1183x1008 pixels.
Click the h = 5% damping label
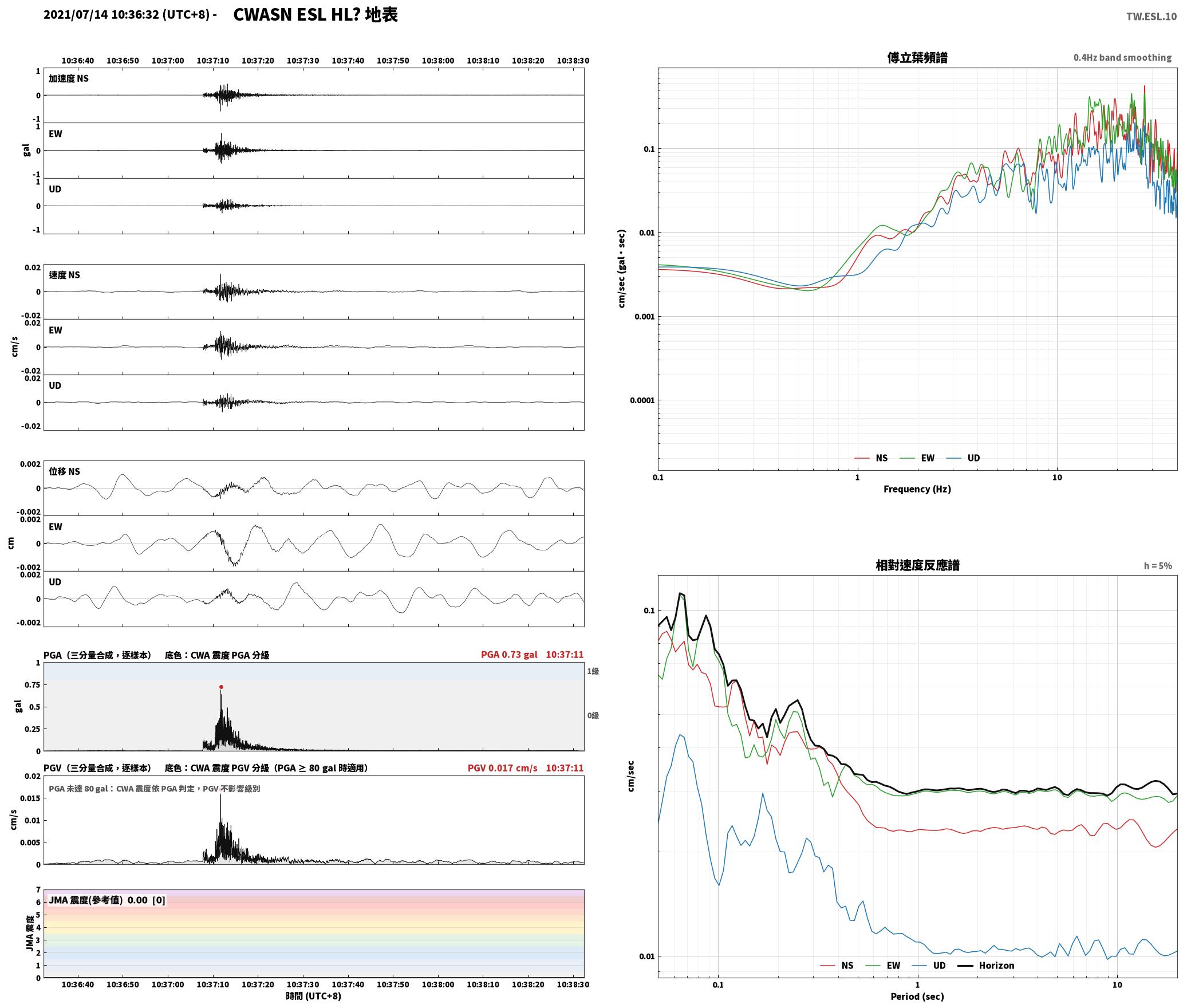coord(1158,566)
